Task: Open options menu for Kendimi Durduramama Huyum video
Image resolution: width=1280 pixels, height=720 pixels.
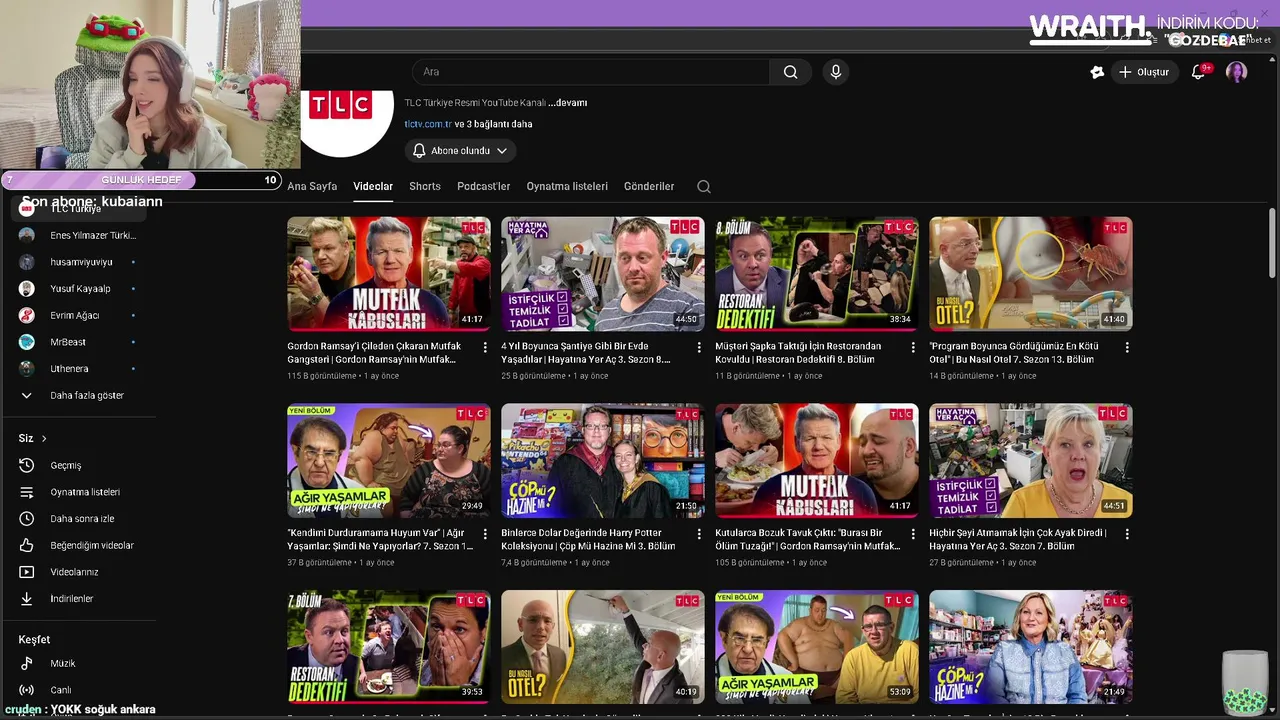Action: [x=485, y=534]
